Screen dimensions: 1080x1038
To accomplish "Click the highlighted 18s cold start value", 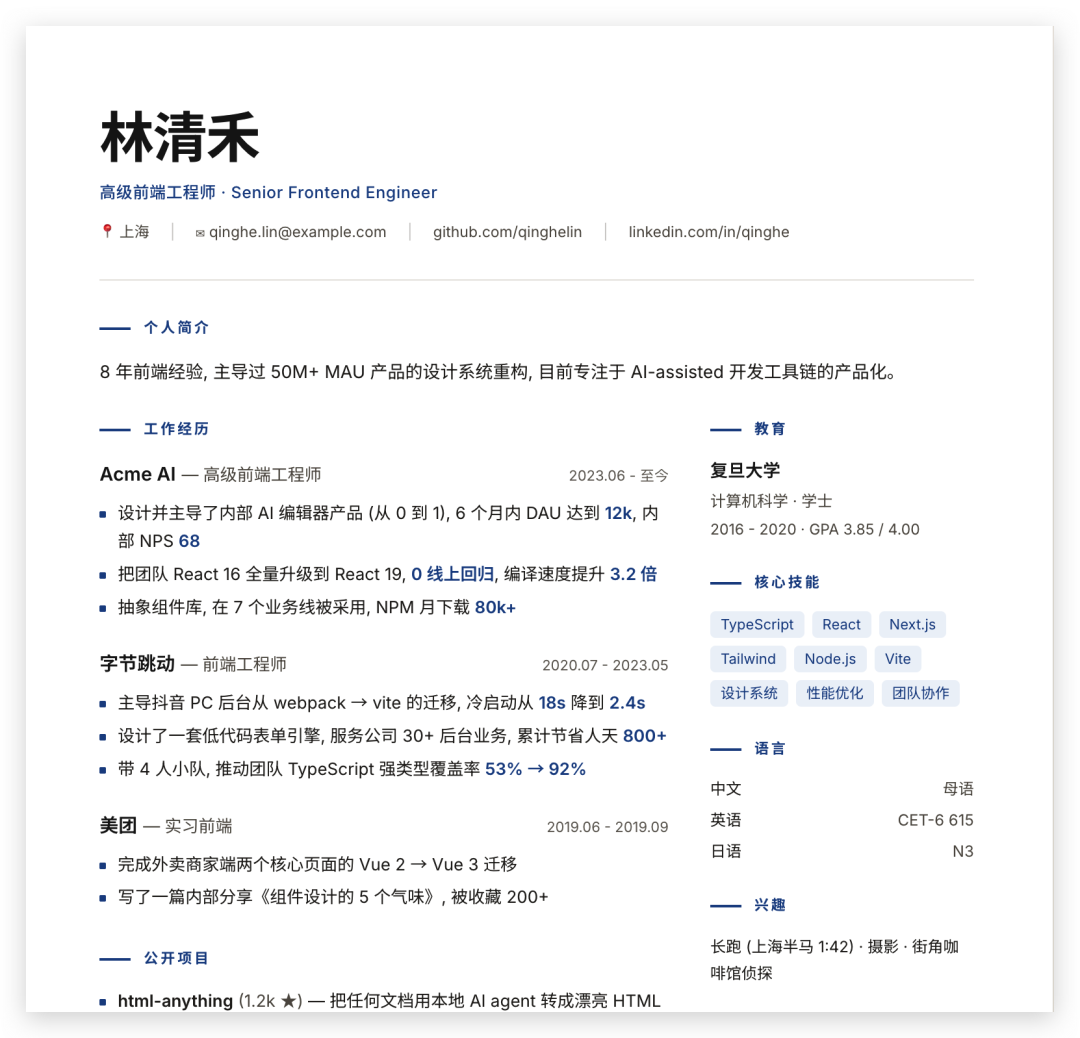I will point(552,703).
